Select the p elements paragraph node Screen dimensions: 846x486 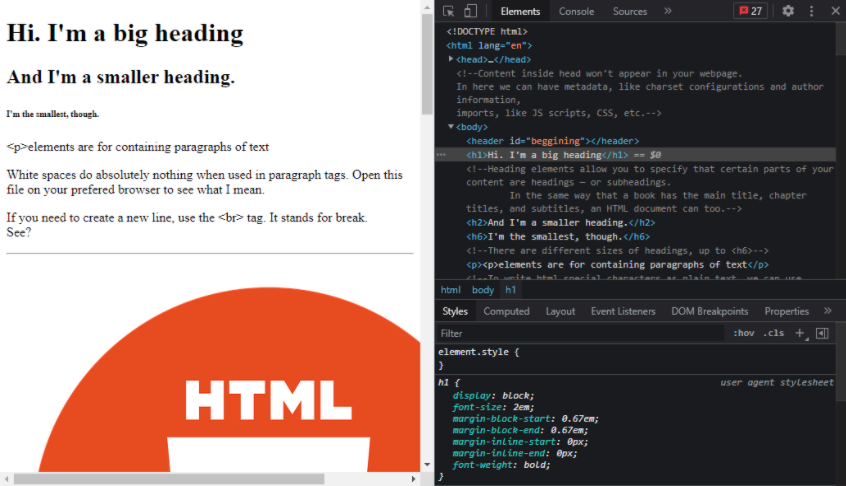click(617, 265)
